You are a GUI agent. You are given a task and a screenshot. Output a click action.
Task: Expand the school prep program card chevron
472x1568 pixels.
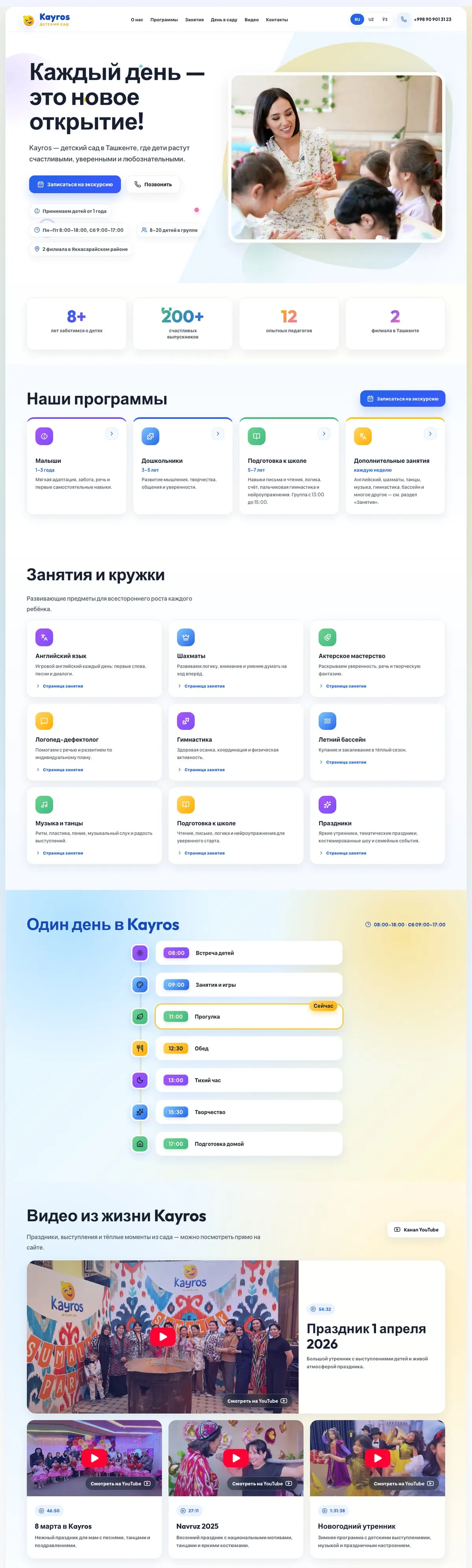tap(324, 433)
